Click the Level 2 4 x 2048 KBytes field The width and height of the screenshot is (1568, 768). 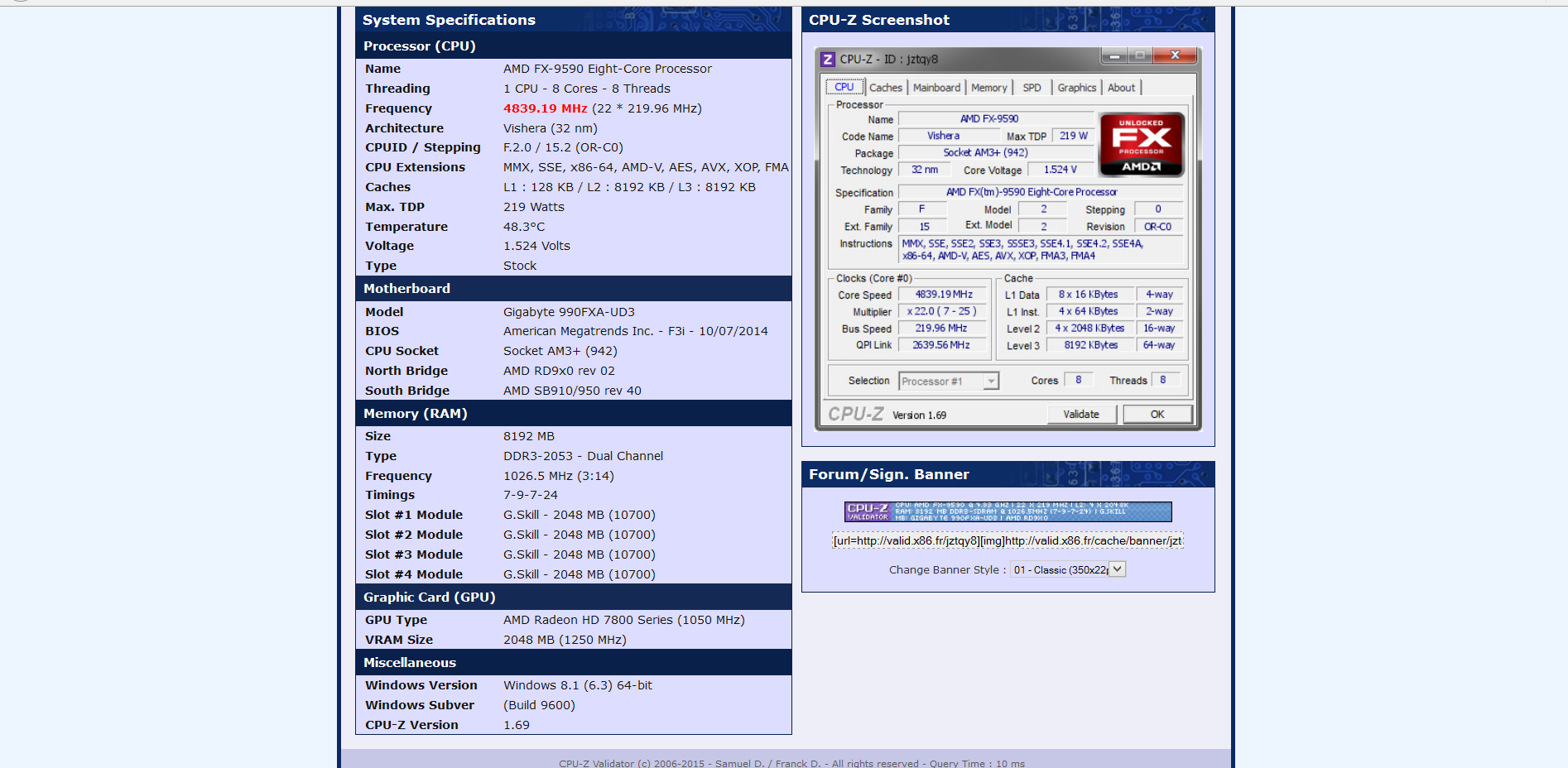tap(1091, 329)
